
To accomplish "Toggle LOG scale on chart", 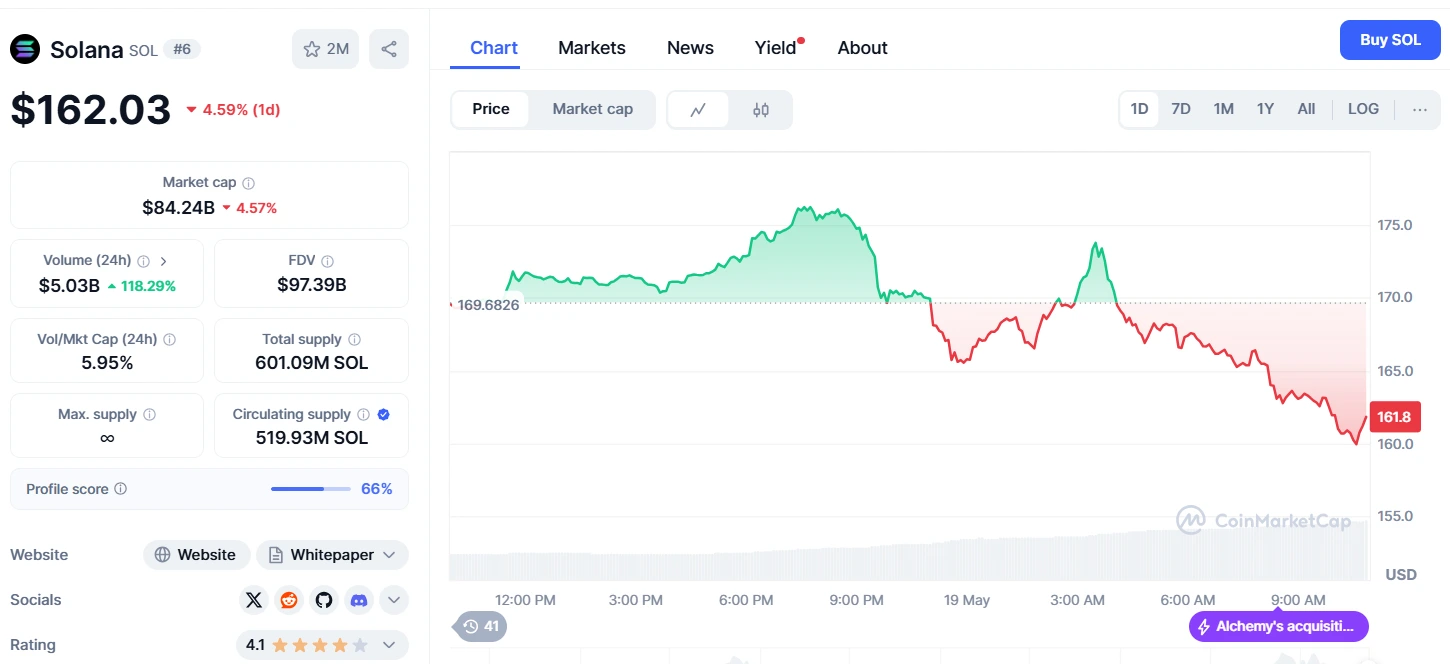I will tap(1363, 109).
